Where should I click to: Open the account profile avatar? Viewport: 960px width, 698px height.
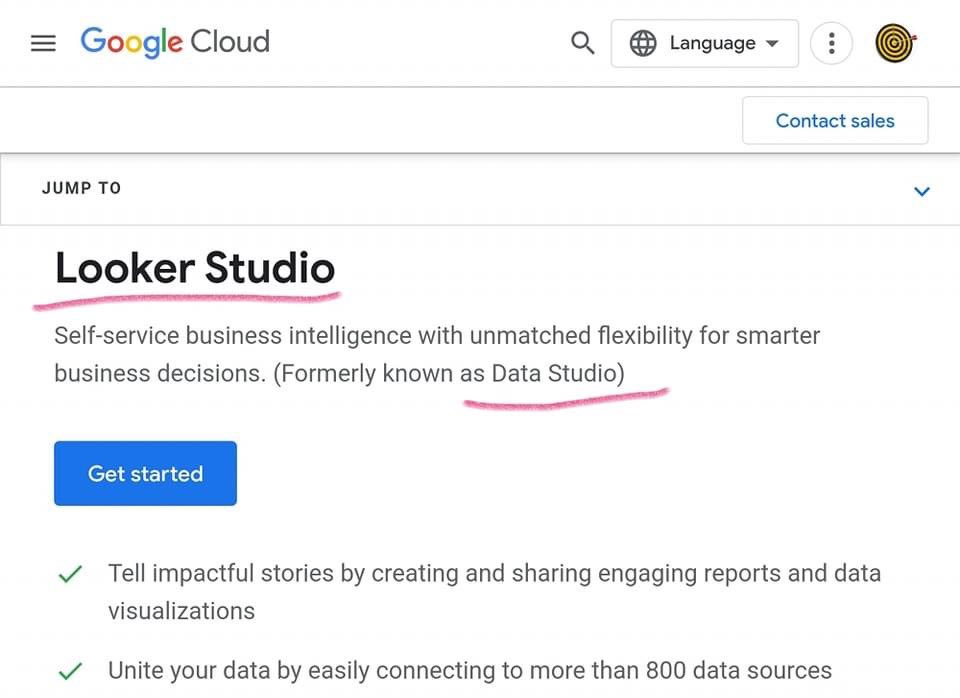tap(895, 43)
